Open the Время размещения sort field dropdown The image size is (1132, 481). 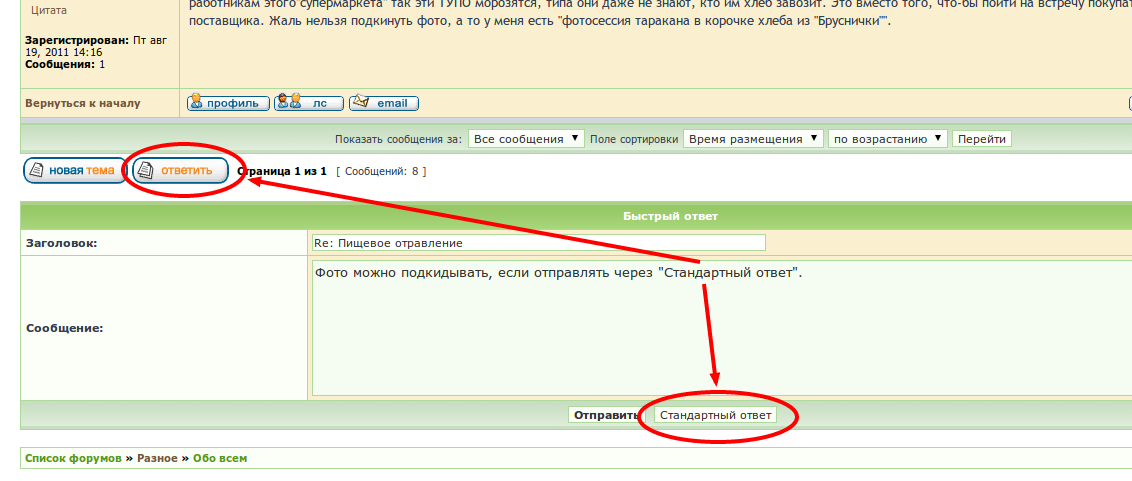754,139
